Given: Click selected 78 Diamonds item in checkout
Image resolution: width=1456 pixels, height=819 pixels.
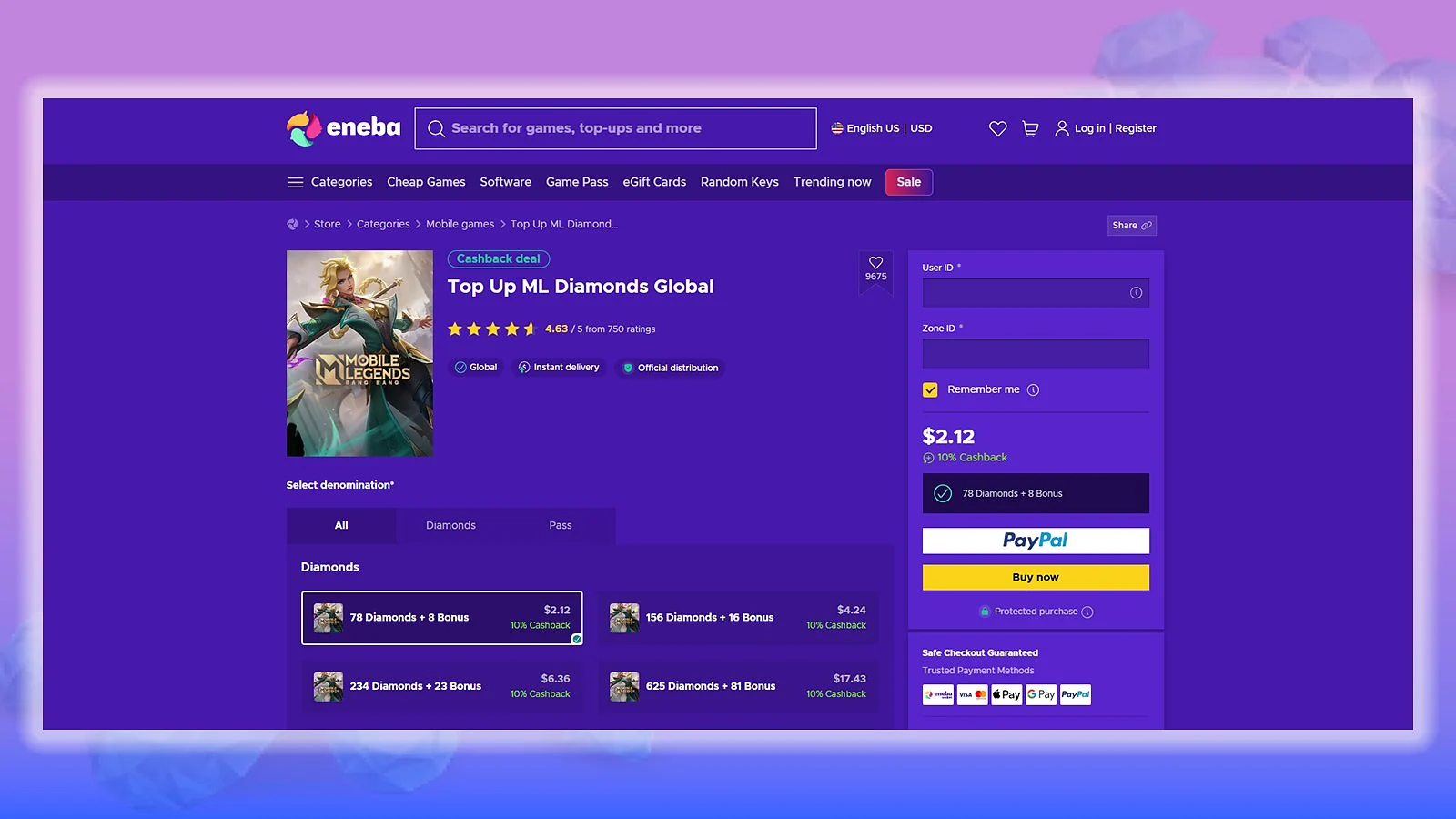Looking at the screenshot, I should pos(1036,493).
